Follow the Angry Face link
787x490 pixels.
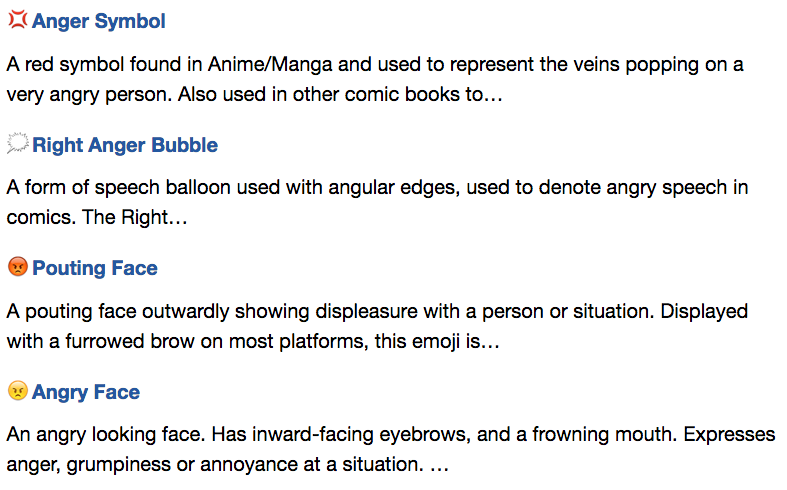pos(86,392)
